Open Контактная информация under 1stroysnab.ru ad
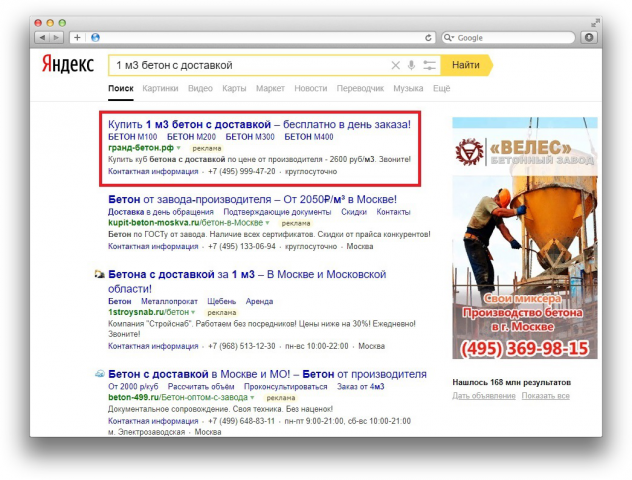The image size is (632, 480). 153,346
